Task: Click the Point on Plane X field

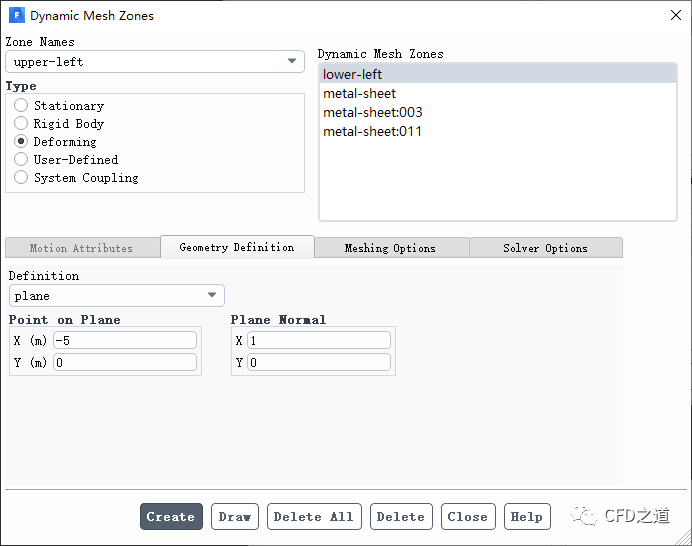Action: [x=125, y=340]
